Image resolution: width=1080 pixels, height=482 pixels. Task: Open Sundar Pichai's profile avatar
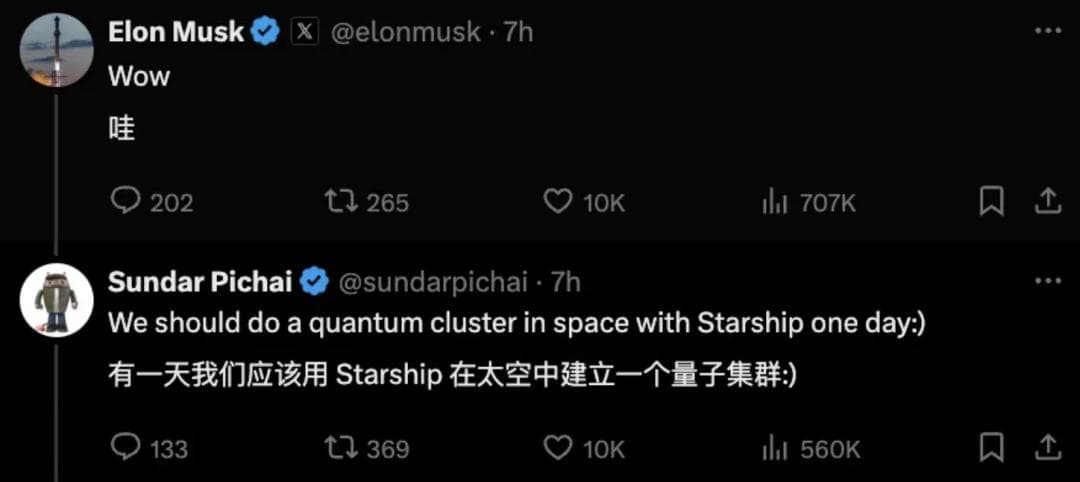coord(57,300)
